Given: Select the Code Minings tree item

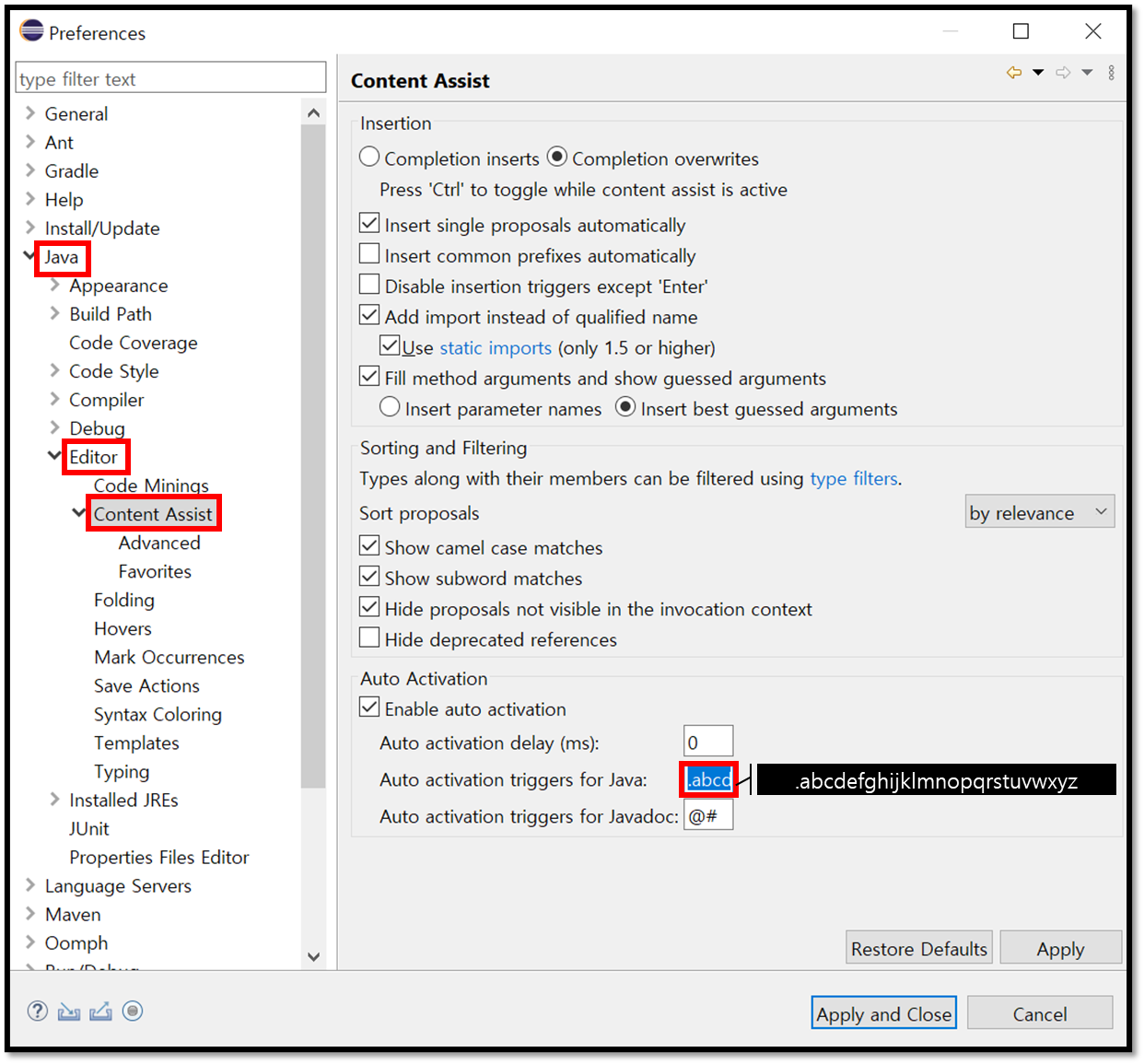Looking at the screenshot, I should point(151,485).
